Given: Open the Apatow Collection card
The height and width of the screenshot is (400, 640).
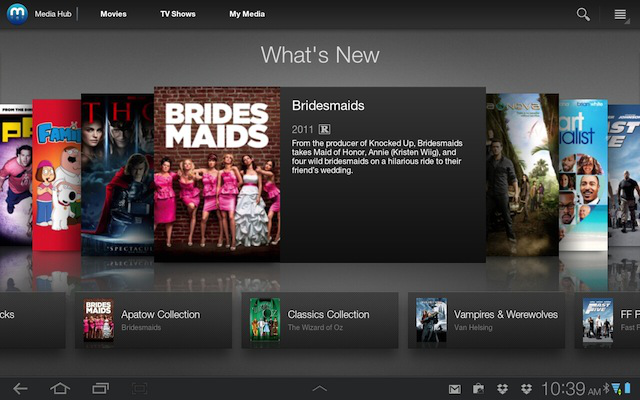Looking at the screenshot, I should (x=153, y=320).
